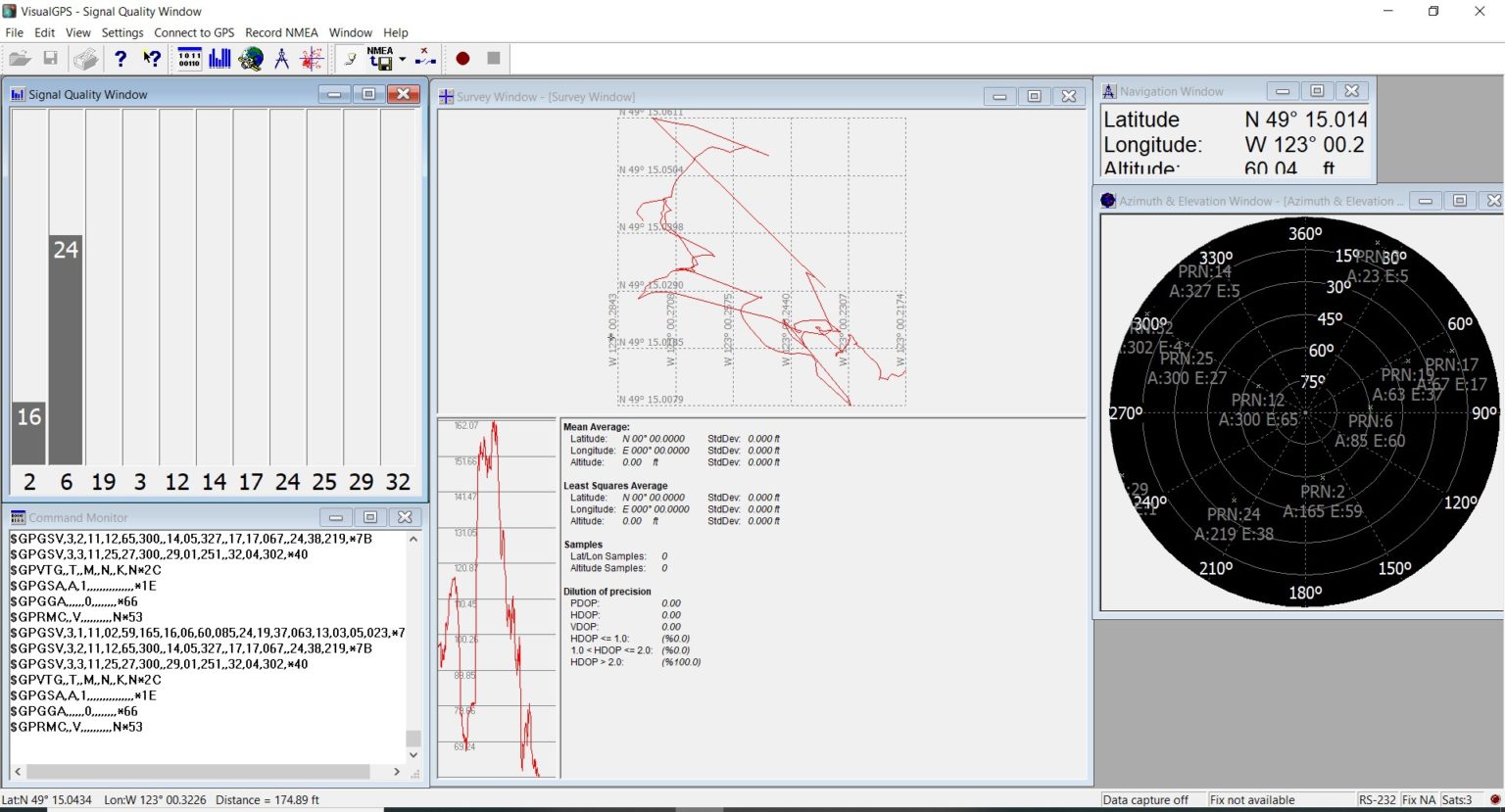Toggle the disconnect GPS toolbar icon
The height and width of the screenshot is (812, 1505).
point(425,59)
